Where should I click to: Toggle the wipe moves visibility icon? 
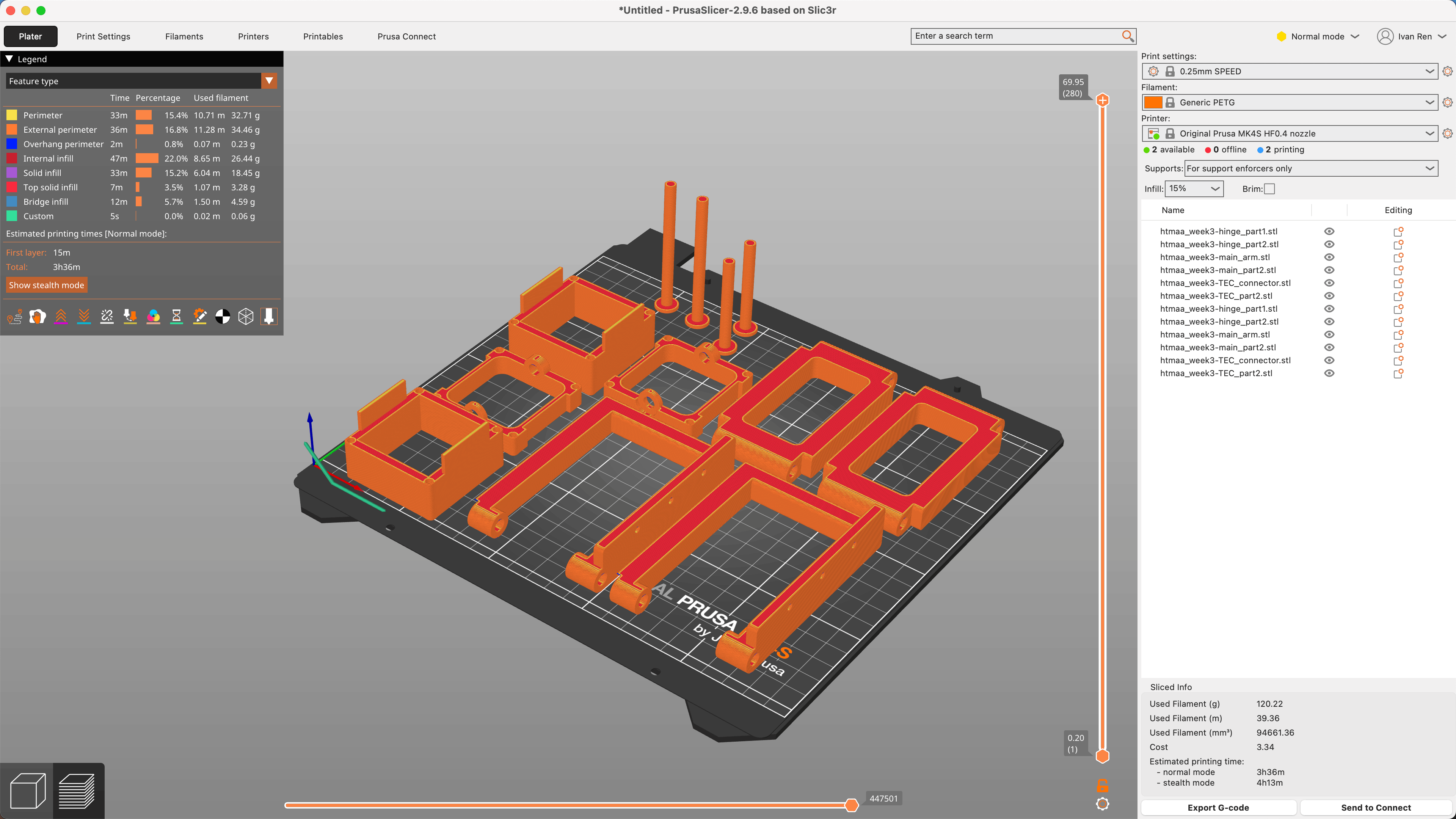tap(38, 317)
